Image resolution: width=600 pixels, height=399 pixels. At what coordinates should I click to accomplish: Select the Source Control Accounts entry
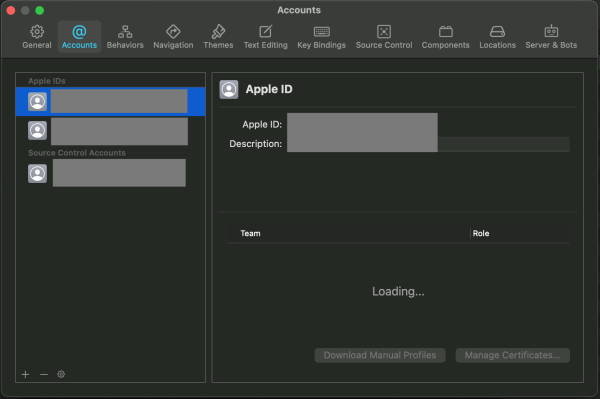111,173
